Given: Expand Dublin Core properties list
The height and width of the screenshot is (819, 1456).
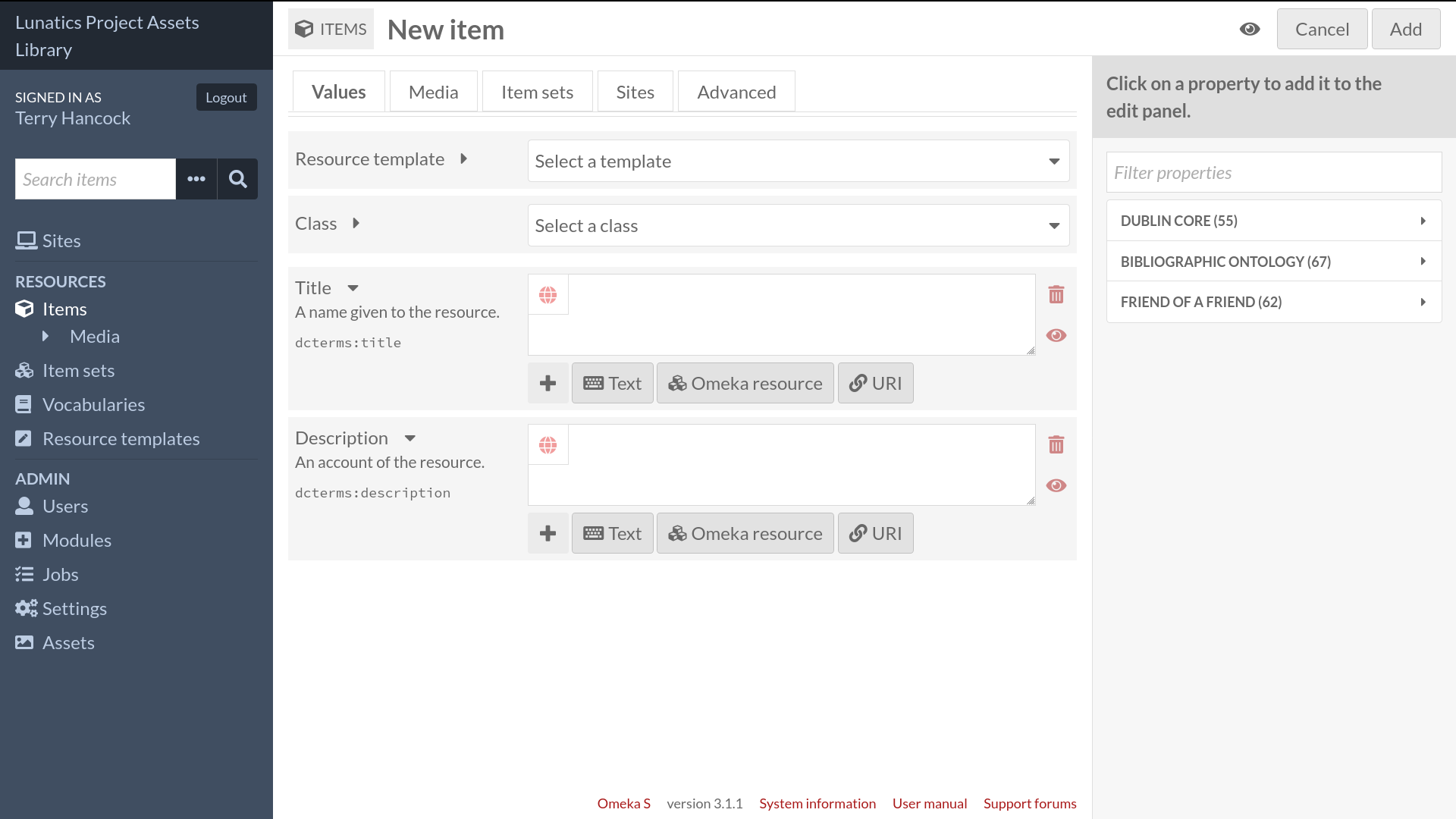Looking at the screenshot, I should pyautogui.click(x=1273, y=221).
